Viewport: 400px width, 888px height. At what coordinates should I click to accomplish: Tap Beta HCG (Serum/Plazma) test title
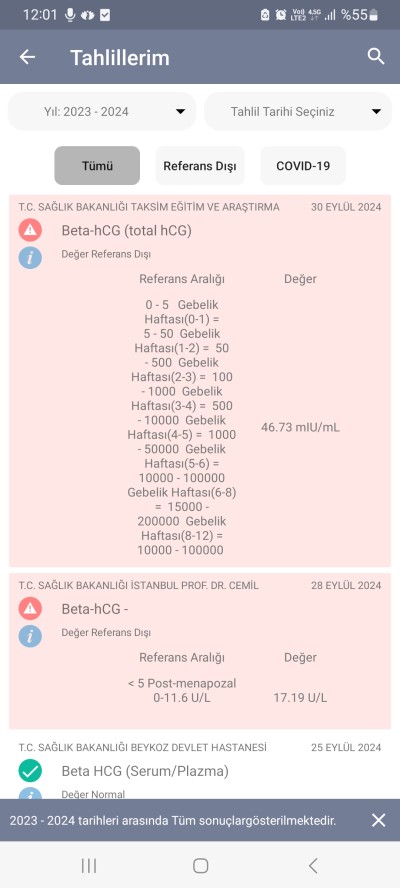point(145,771)
